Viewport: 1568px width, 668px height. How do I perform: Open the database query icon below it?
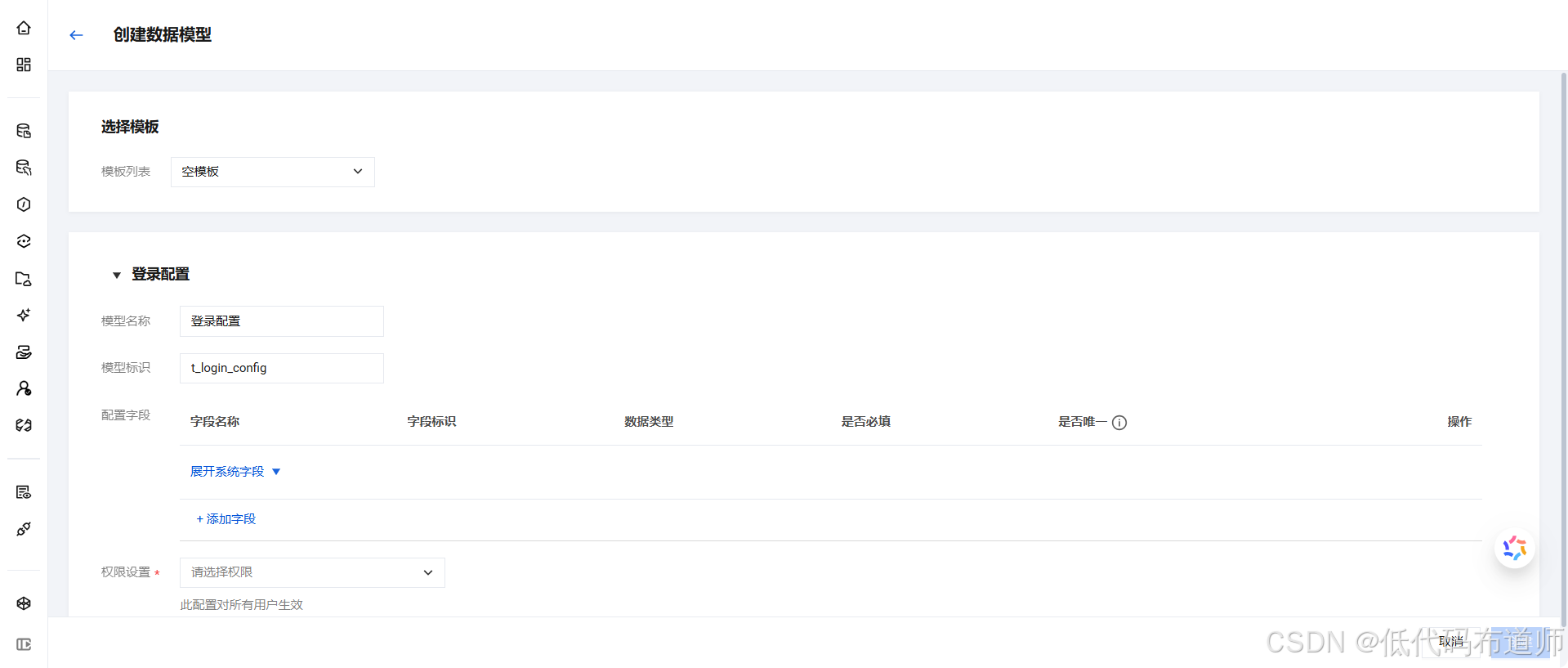click(x=24, y=168)
